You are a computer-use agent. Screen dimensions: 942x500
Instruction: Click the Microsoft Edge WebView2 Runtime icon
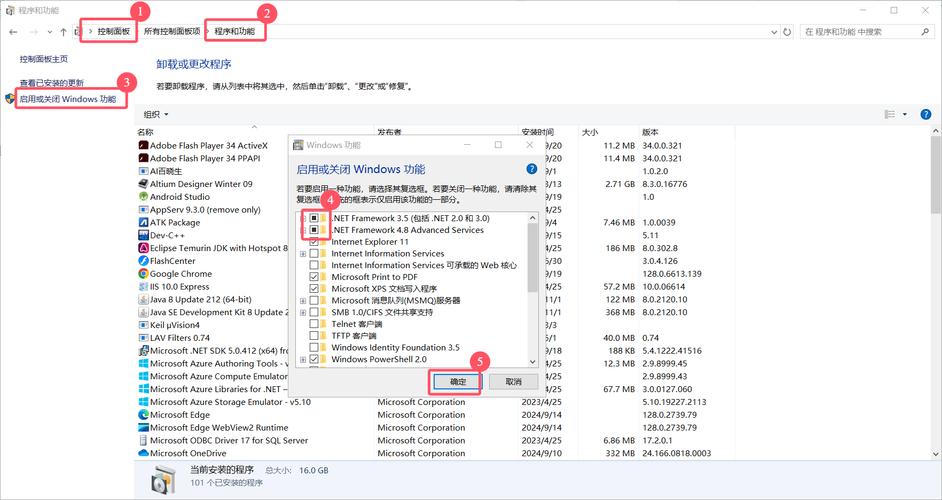(x=143, y=427)
